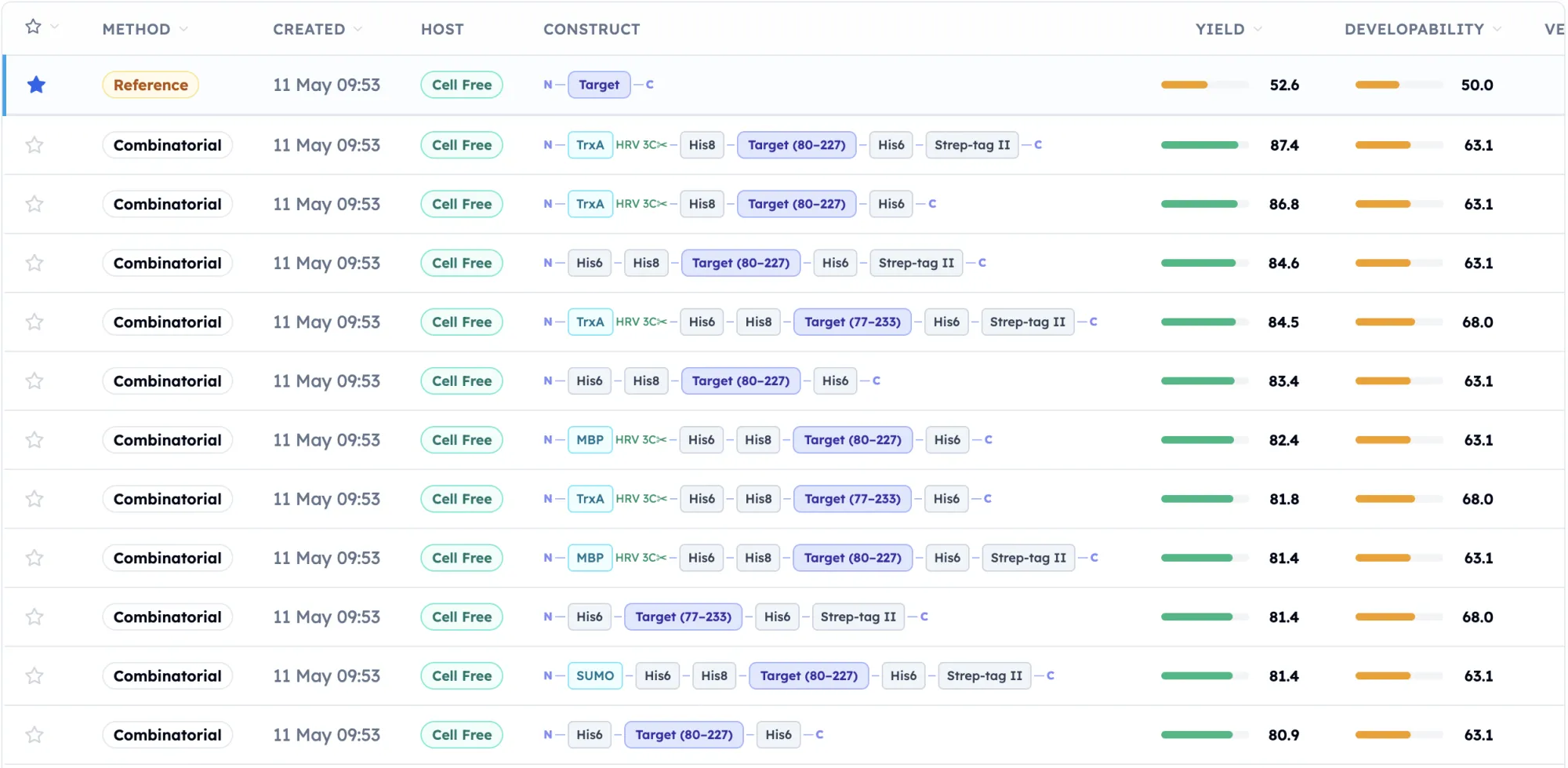Screen dimensions: 1568x768
Task: Click Target (80-227) in yield 83.4 row
Action: point(741,381)
